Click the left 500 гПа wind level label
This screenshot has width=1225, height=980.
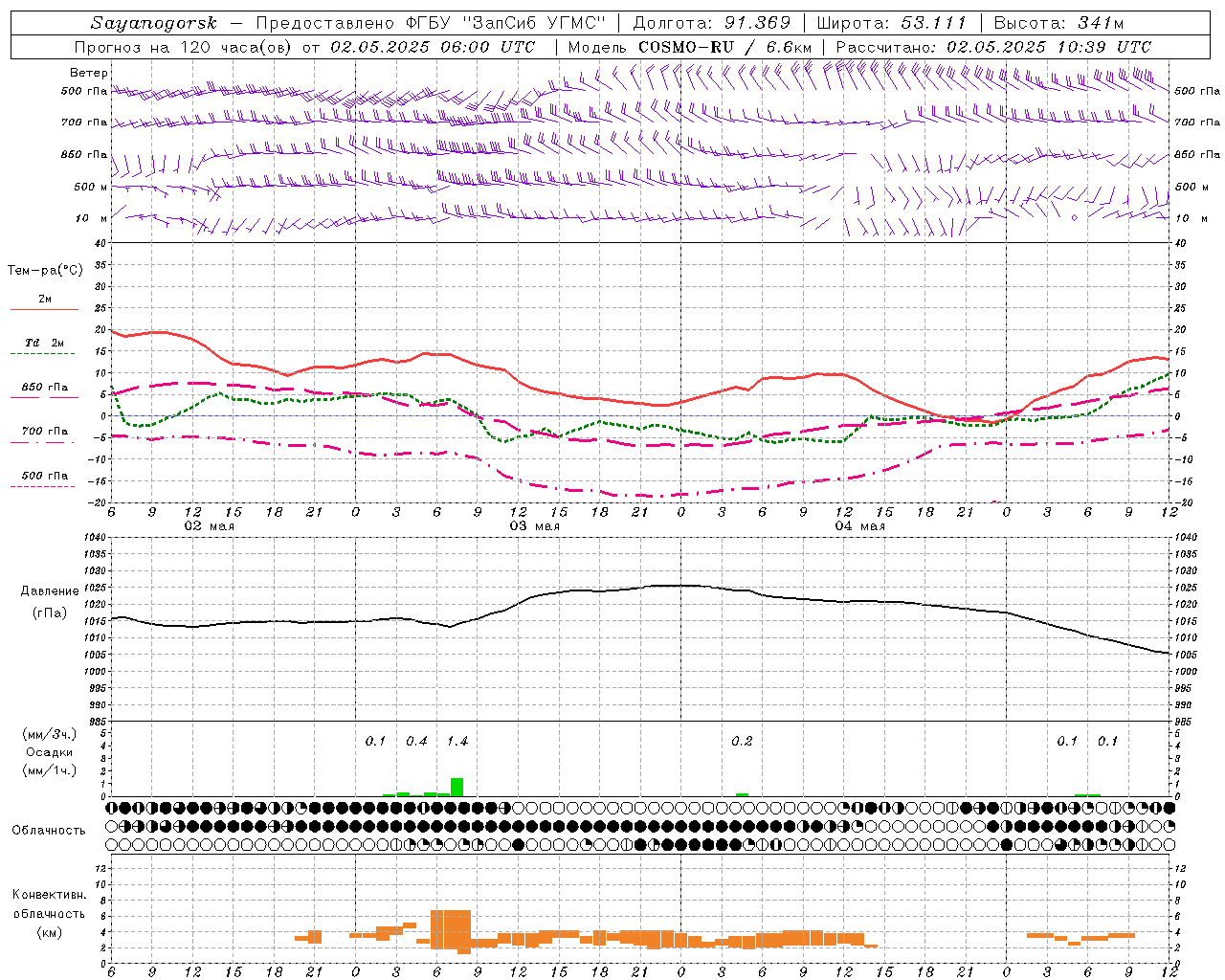coord(84,91)
